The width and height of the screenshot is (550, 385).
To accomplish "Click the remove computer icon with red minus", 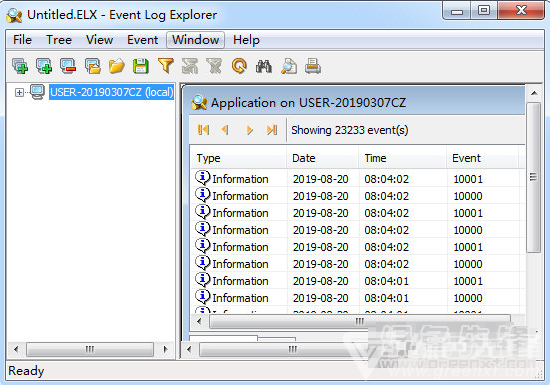I will pyautogui.click(x=68, y=66).
